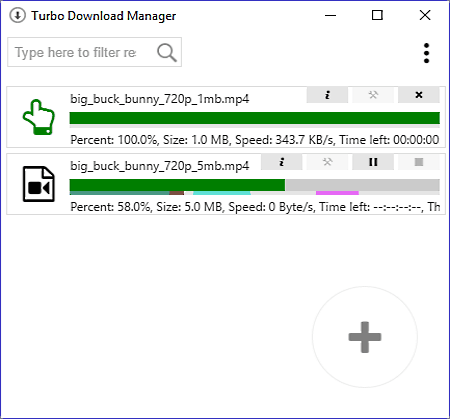
Task: Maximize the Turbo Download Manager window
Action: click(x=377, y=15)
